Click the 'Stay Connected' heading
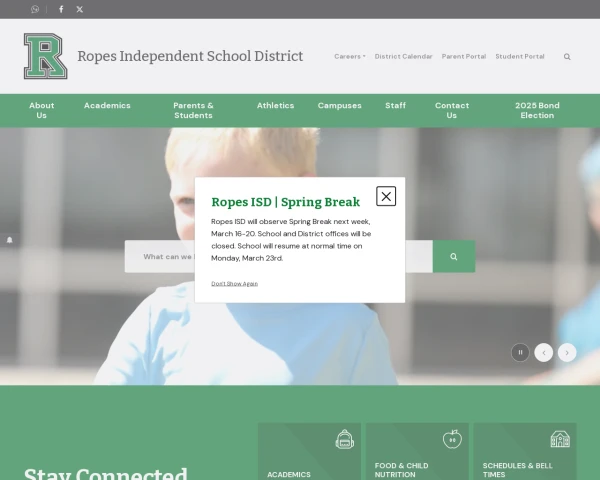 (106, 474)
